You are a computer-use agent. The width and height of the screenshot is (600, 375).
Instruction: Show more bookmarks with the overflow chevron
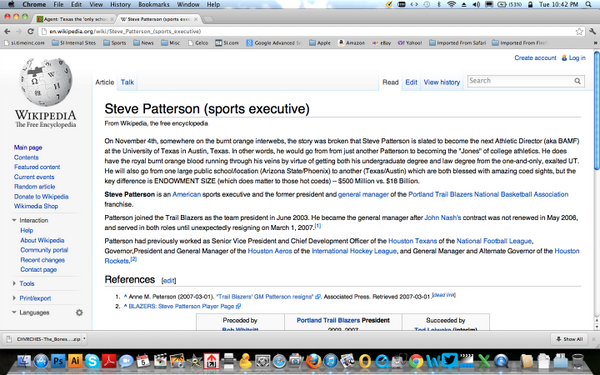coord(595,43)
